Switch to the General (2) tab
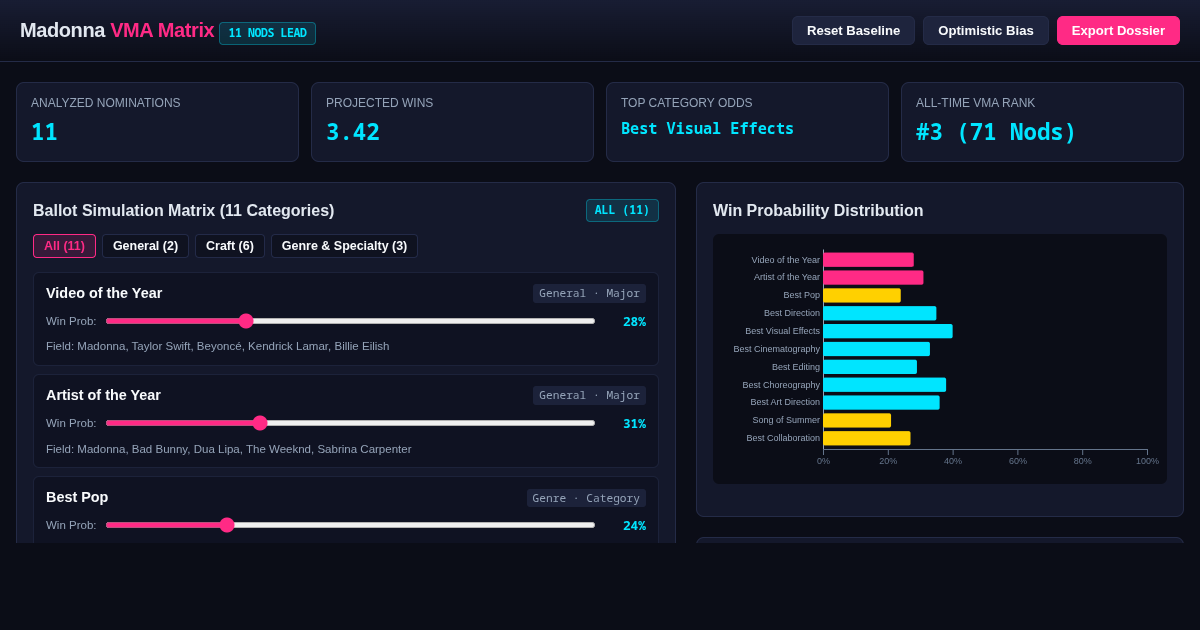This screenshot has height=630, width=1200. (145, 246)
